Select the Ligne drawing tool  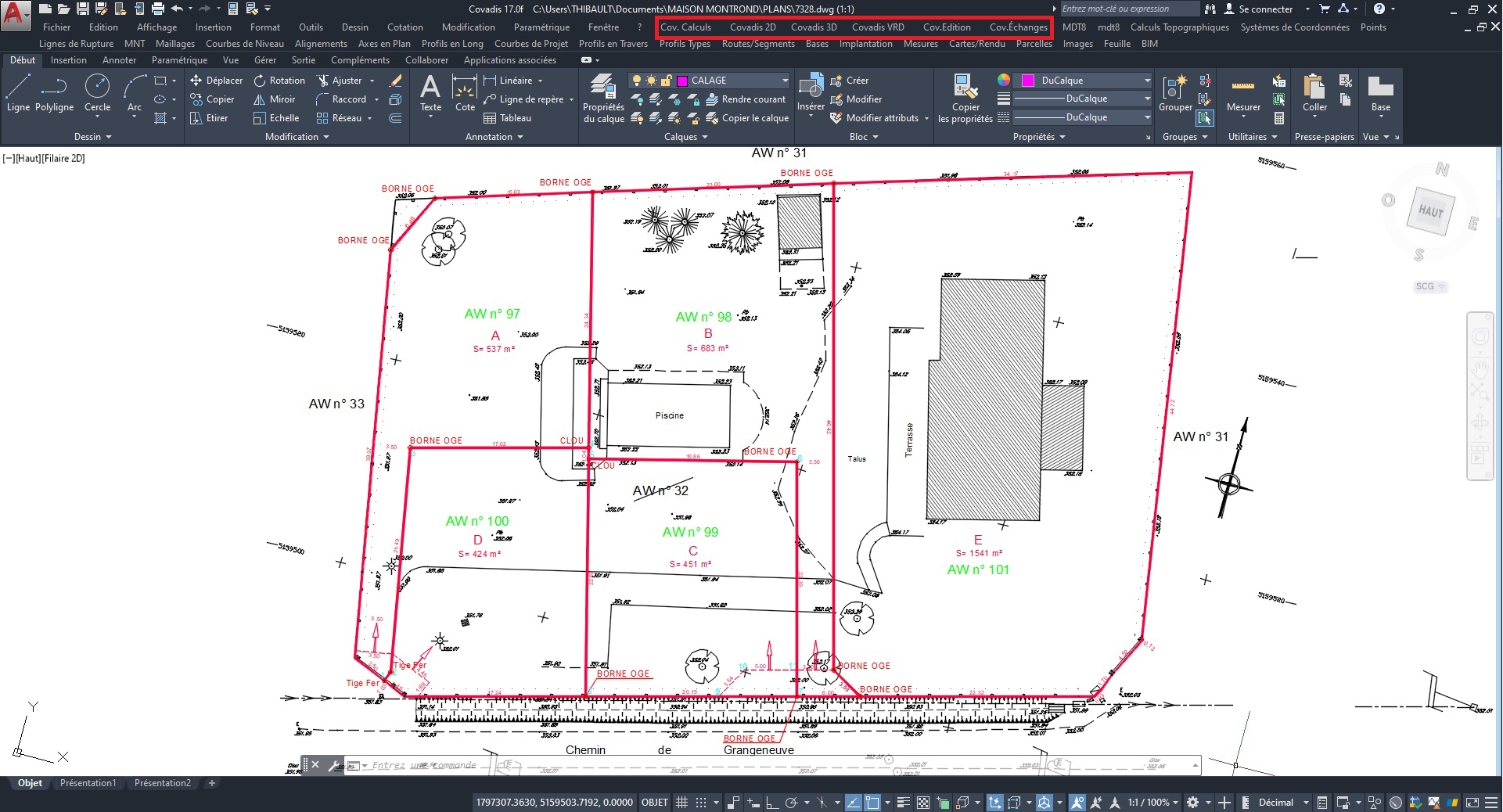18,94
